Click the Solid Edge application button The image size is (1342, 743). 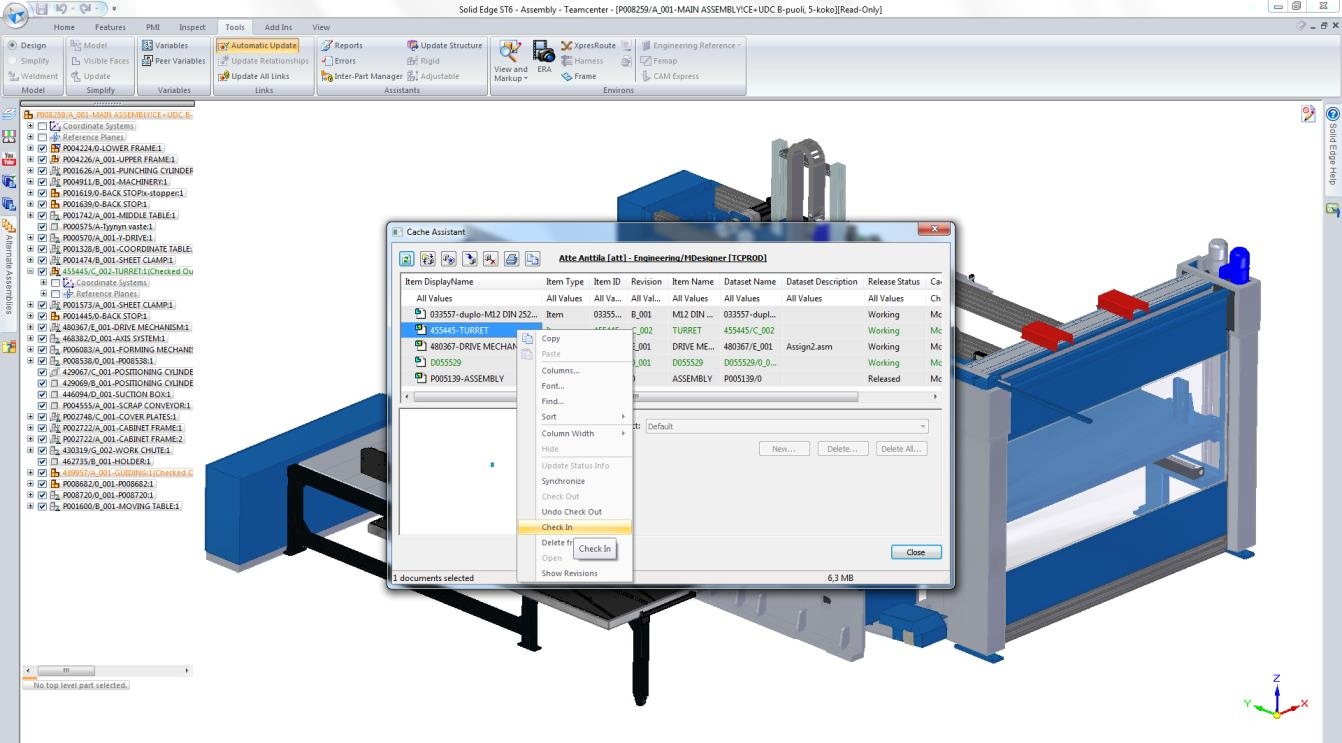click(x=14, y=14)
